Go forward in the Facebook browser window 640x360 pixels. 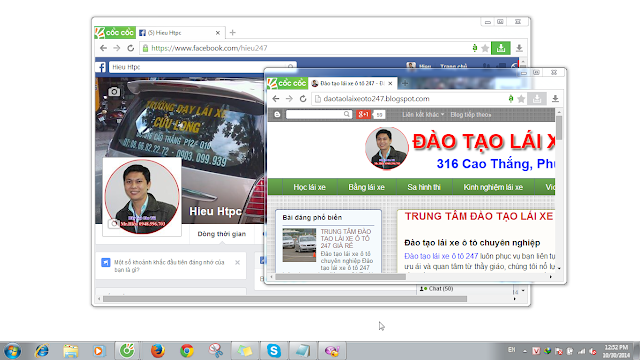117,48
